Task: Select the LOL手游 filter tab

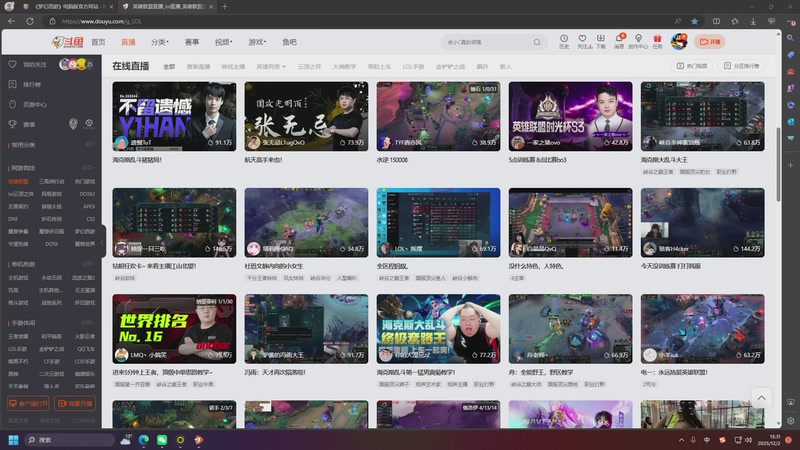Action: [x=414, y=67]
